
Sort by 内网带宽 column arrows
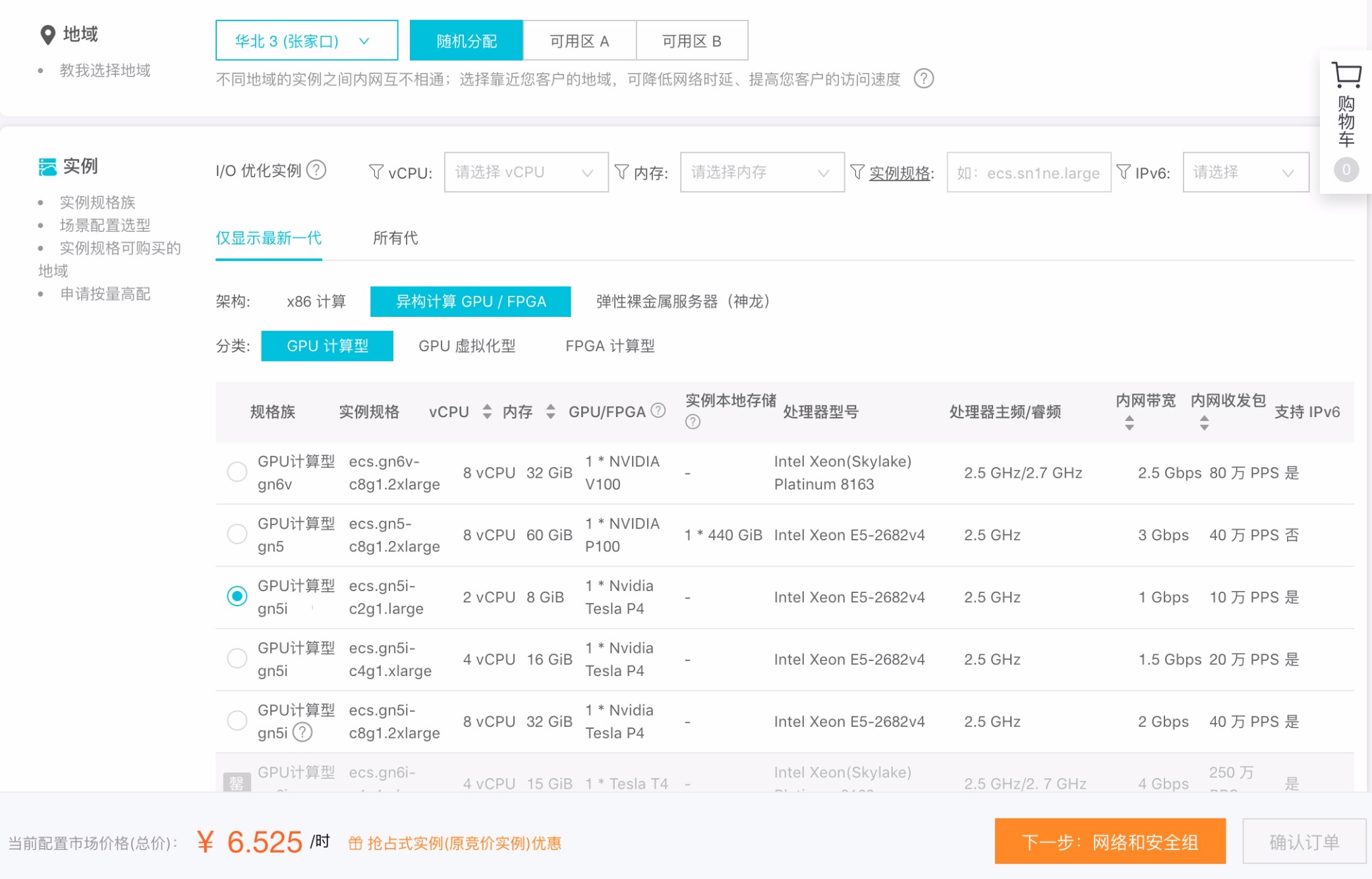coord(1129,423)
